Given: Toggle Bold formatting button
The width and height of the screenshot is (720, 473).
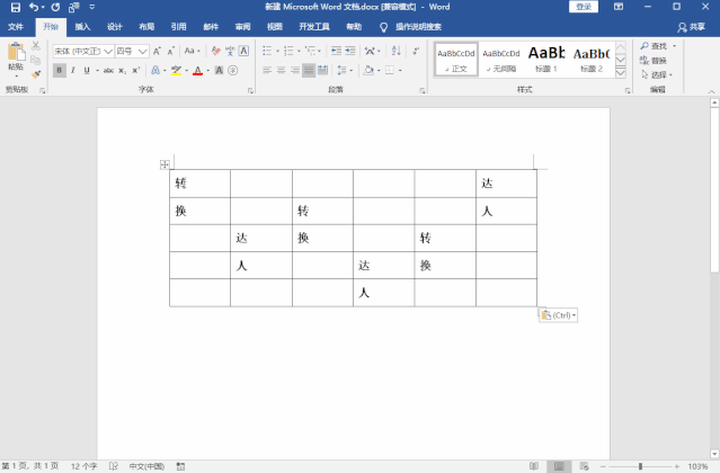Looking at the screenshot, I should [59, 70].
